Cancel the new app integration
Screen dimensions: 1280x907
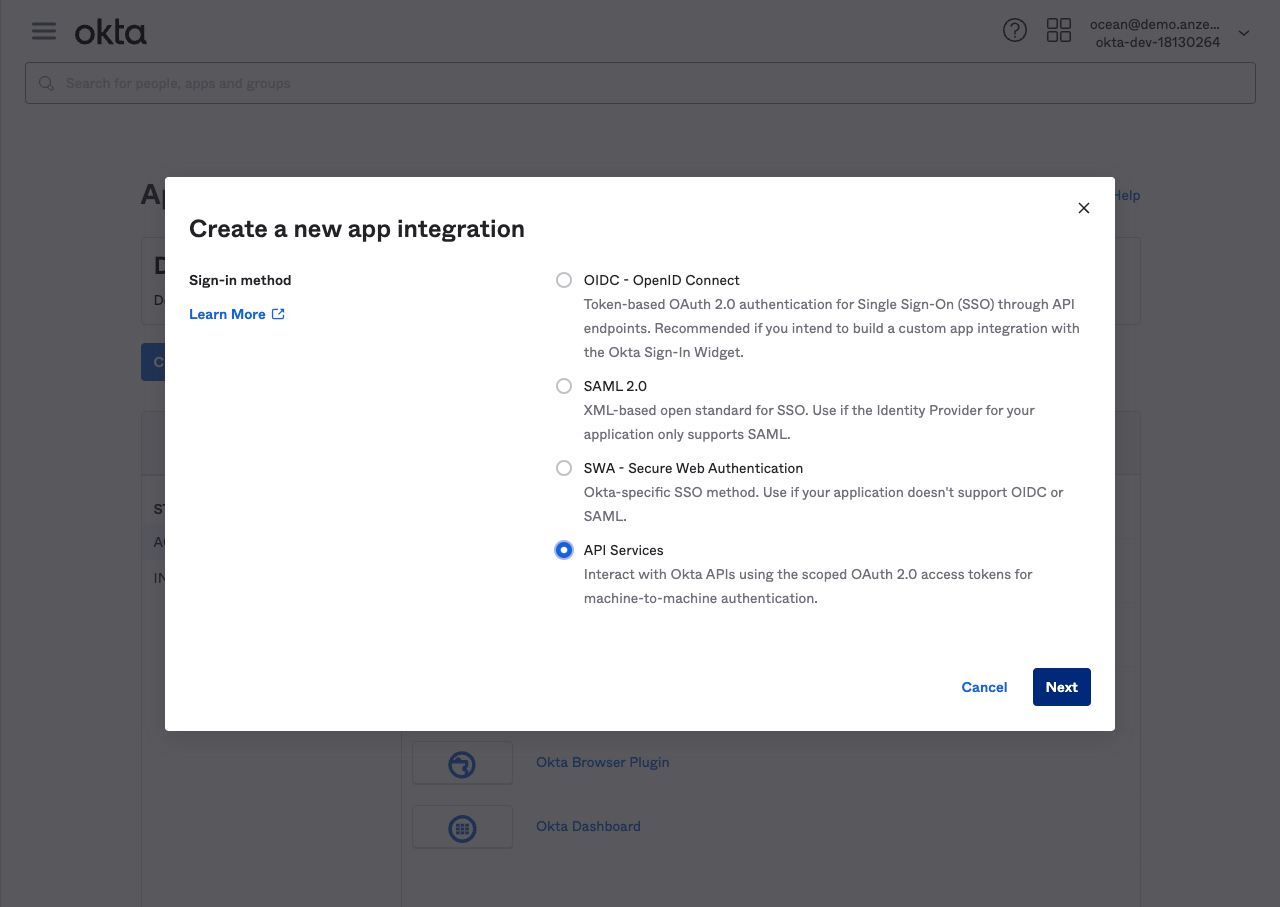point(984,687)
